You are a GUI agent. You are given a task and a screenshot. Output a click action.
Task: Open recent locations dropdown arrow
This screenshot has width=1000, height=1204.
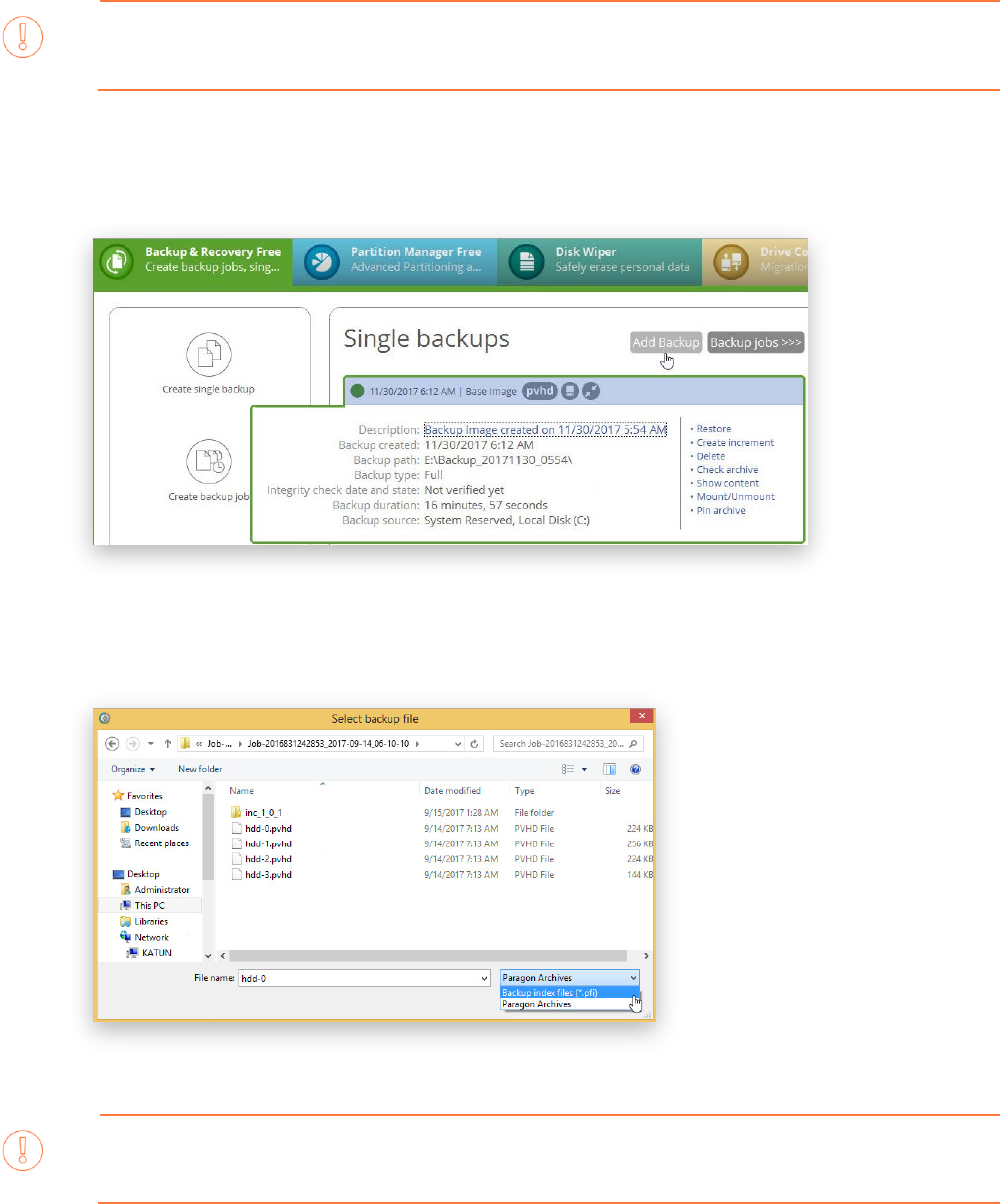(151, 744)
